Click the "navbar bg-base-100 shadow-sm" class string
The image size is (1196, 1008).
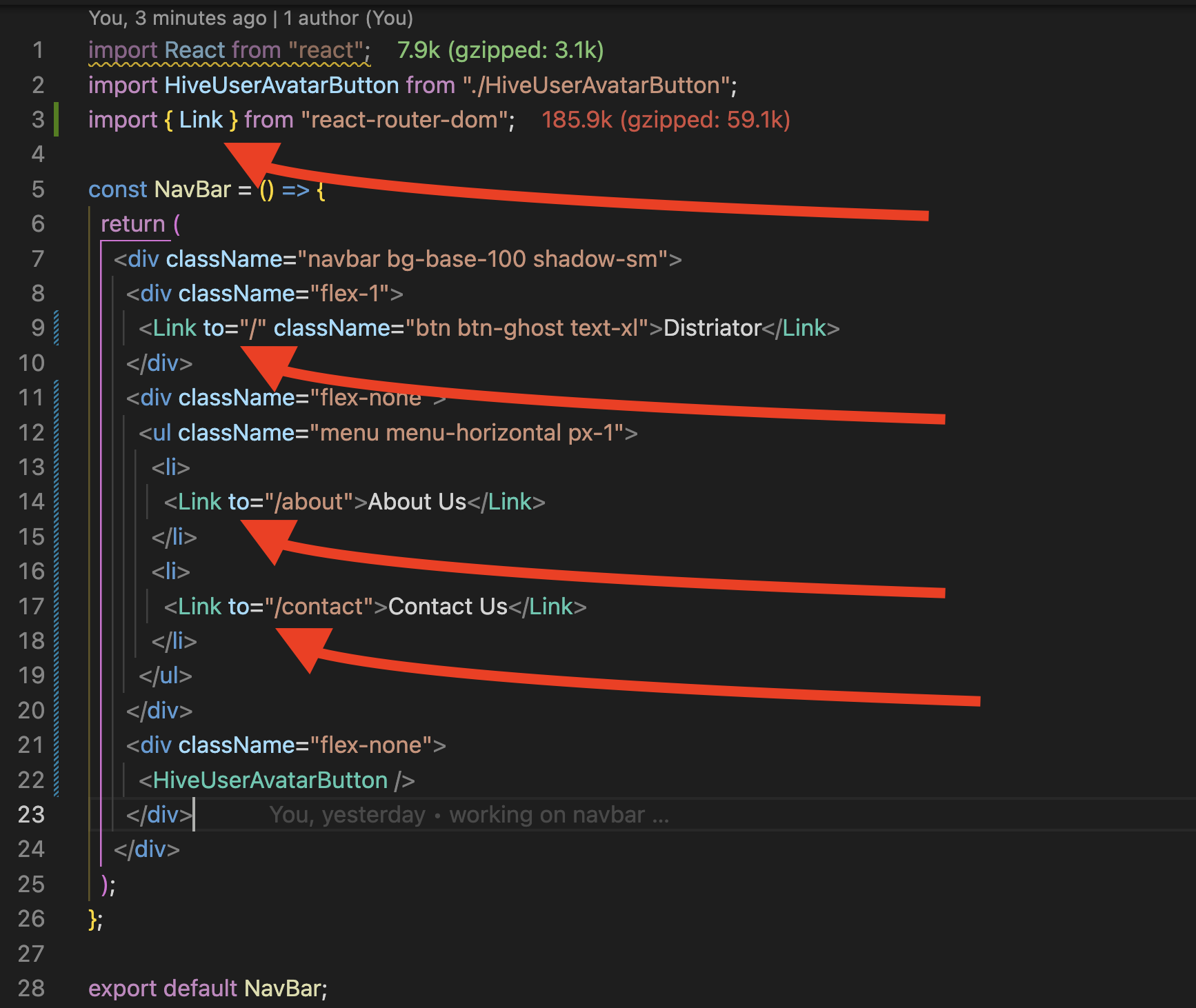tap(482, 259)
